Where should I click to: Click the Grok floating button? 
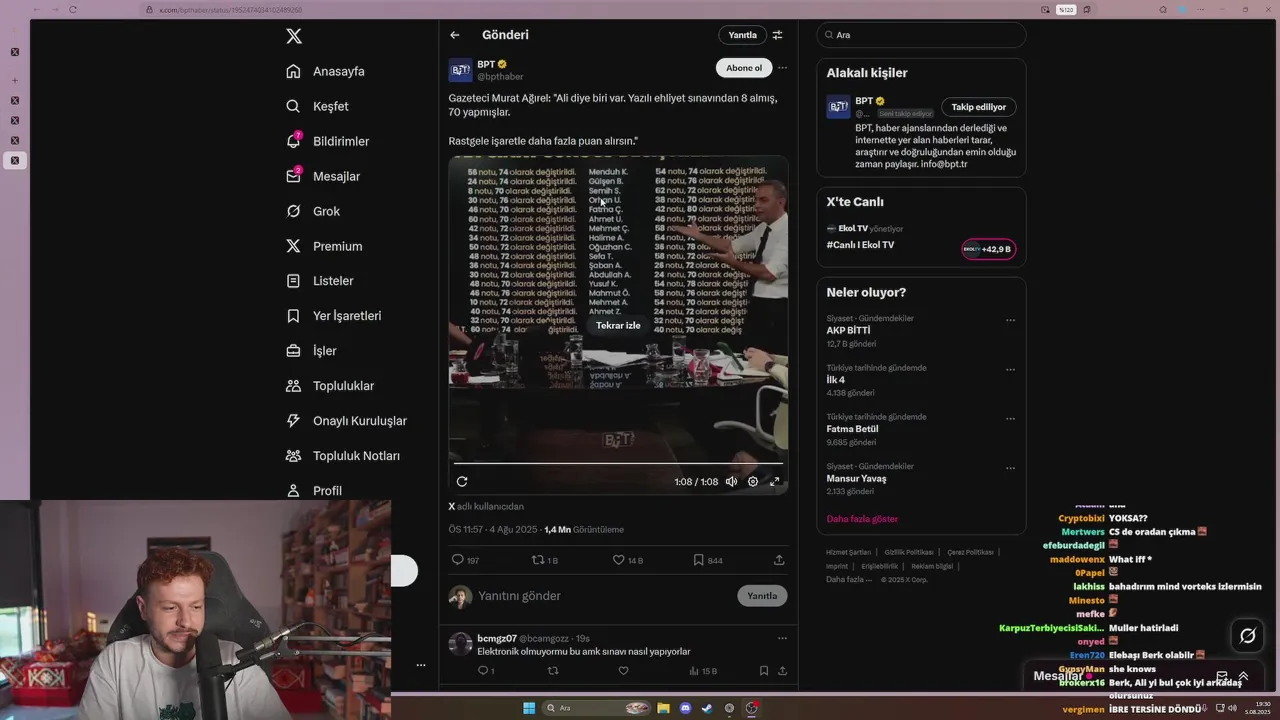pyautogui.click(x=1248, y=636)
